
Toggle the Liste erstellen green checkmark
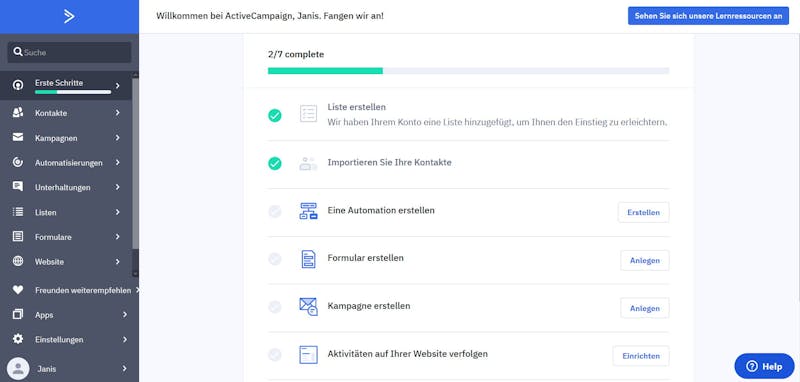(274, 116)
